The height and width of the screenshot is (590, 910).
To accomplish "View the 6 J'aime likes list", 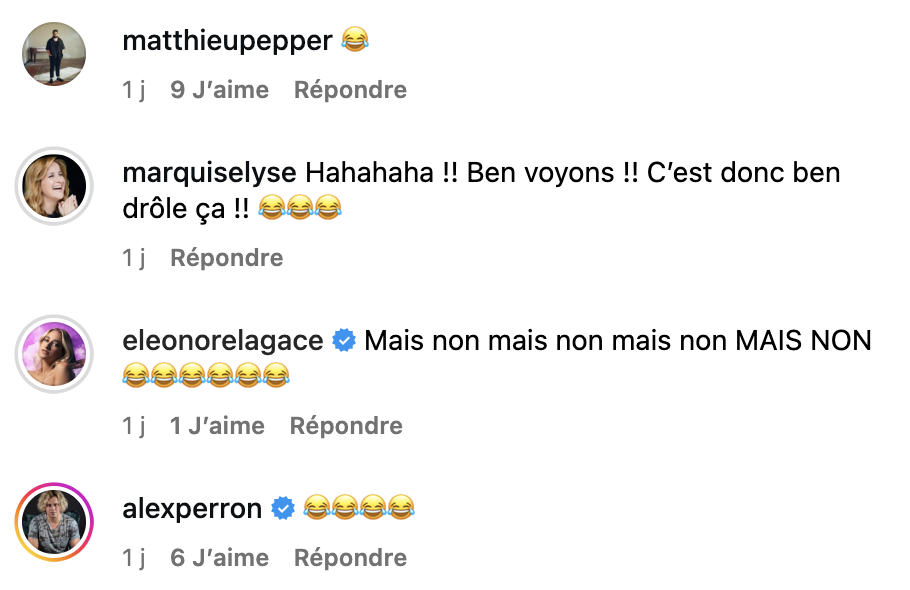I will point(220,558).
